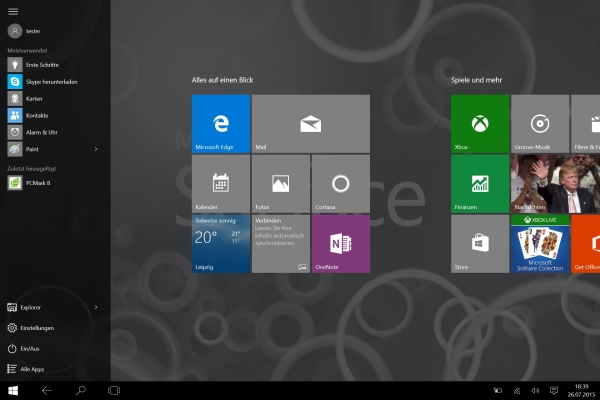Open Kontakte from the most used list
The height and width of the screenshot is (400, 600).
tap(28, 115)
